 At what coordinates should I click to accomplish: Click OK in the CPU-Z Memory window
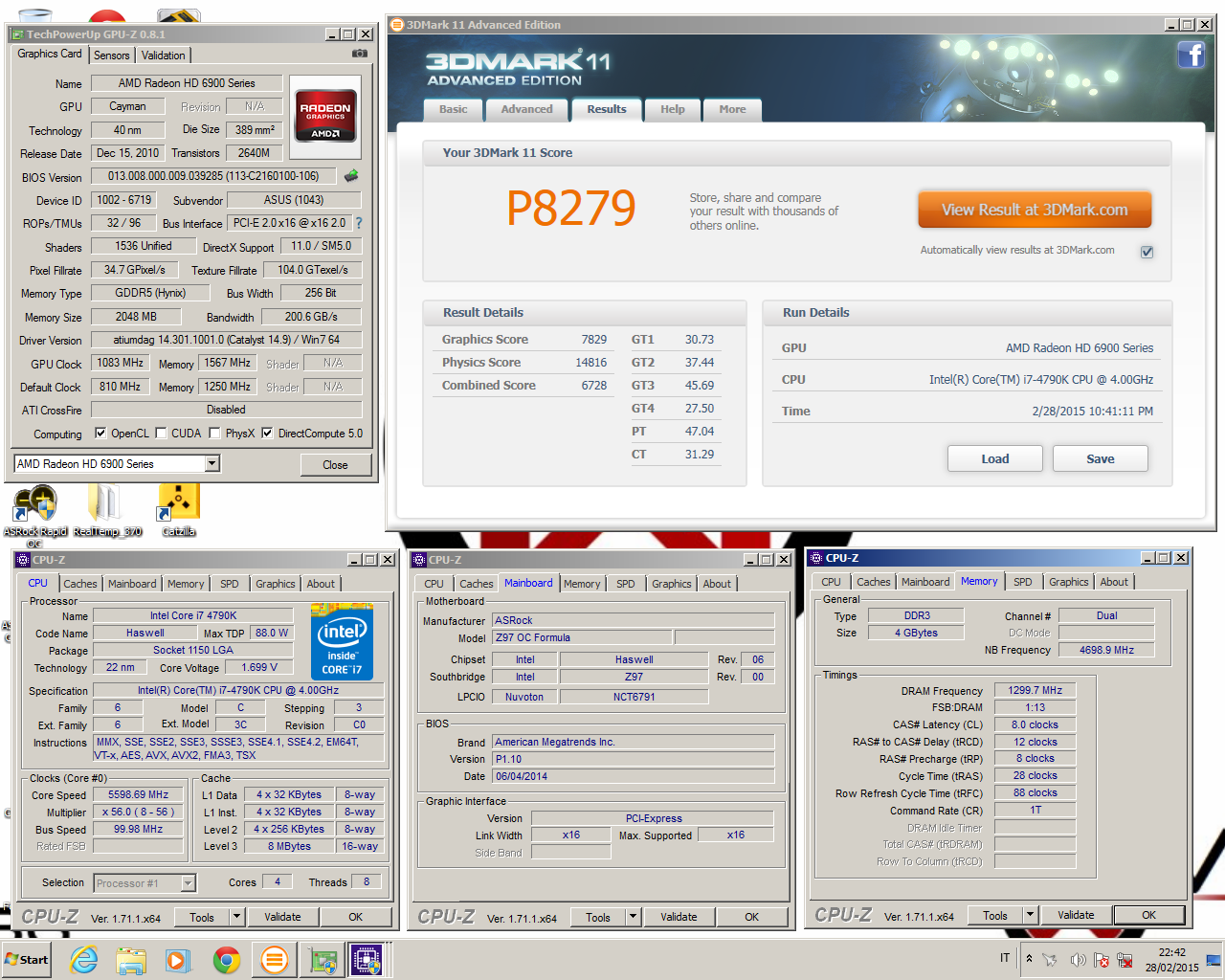1148,915
